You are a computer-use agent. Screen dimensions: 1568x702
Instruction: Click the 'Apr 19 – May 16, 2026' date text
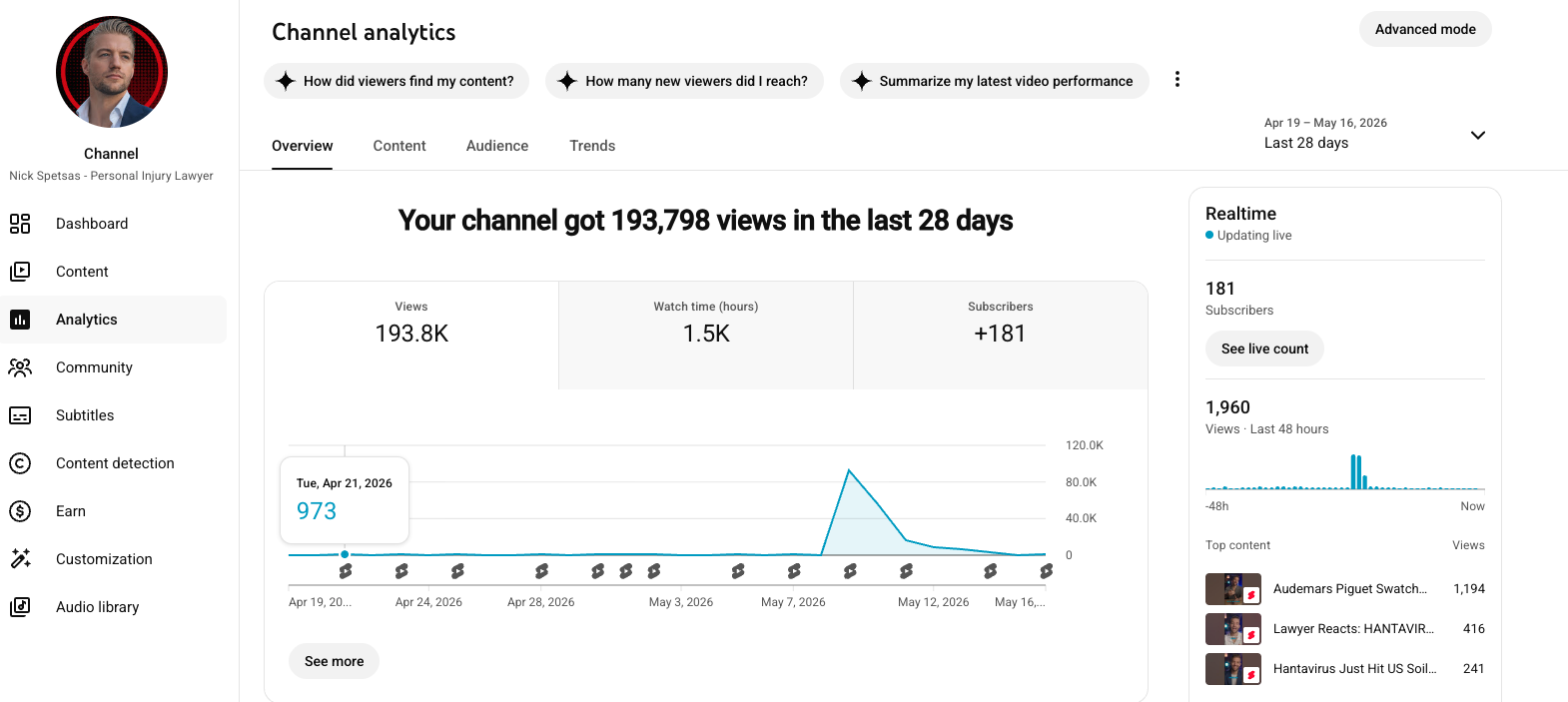tap(1325, 123)
